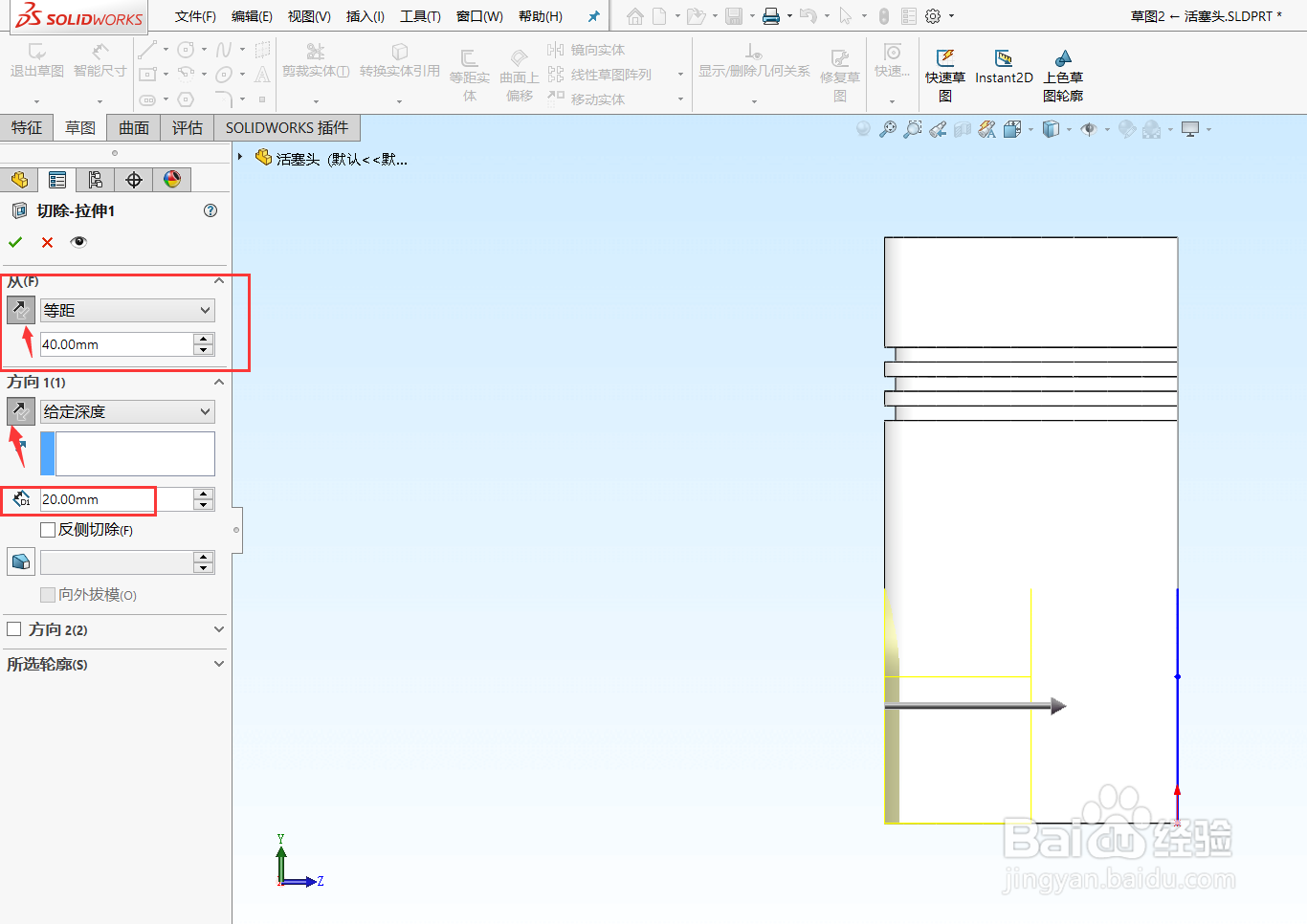
Task: Enable the 反侧切除(F) checkbox
Action: tap(48, 529)
